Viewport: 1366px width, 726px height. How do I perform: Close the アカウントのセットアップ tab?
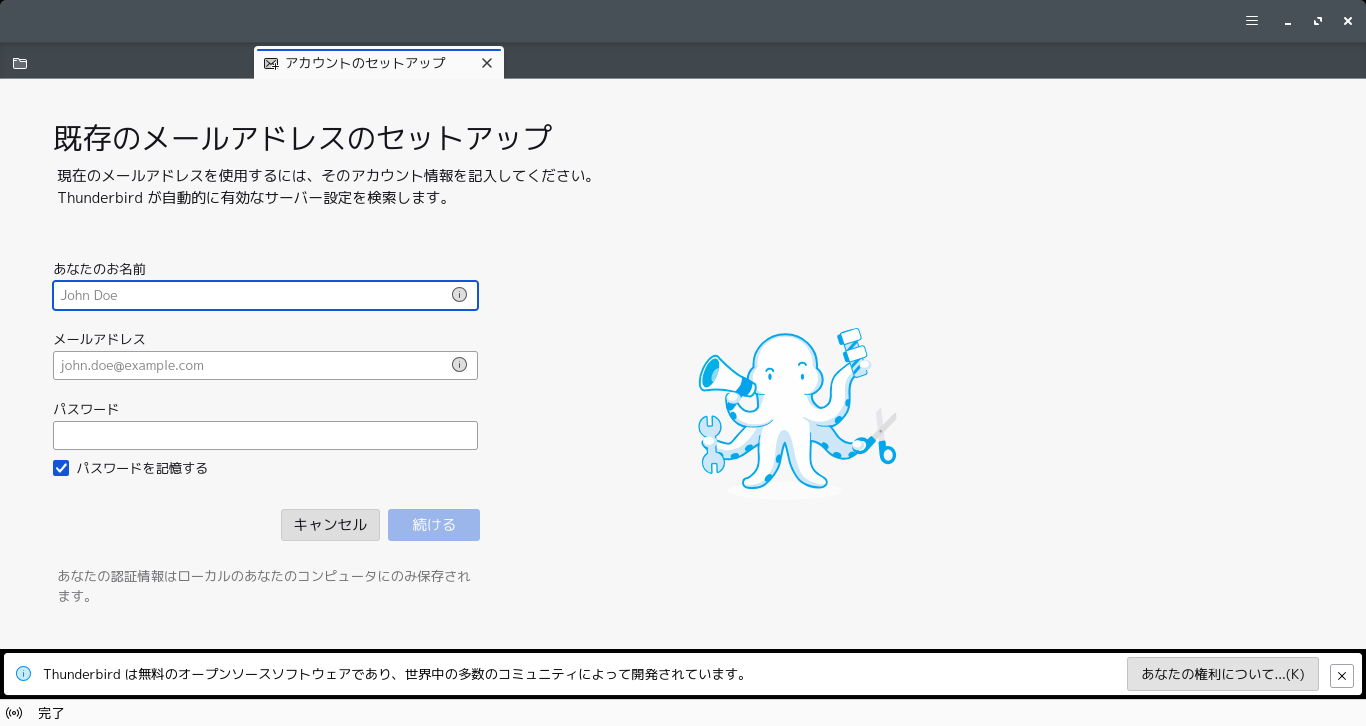(487, 63)
